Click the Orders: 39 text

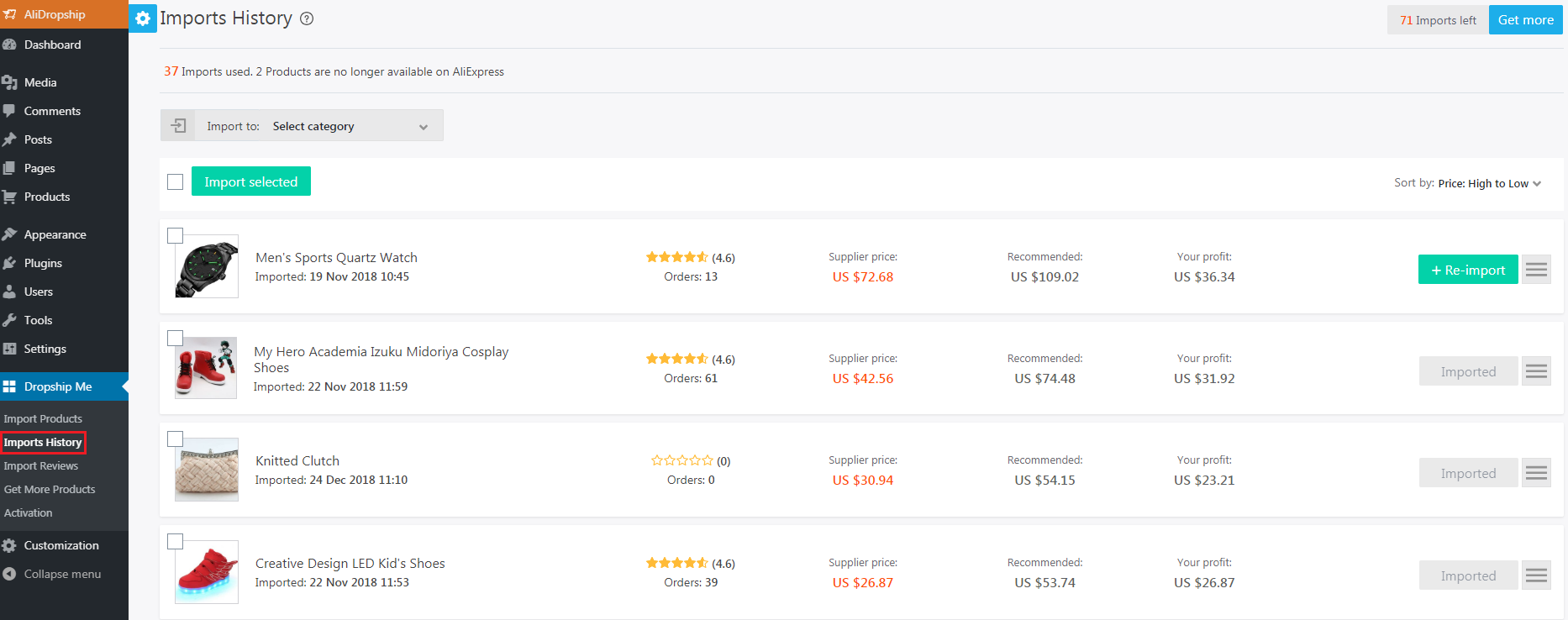tap(691, 582)
